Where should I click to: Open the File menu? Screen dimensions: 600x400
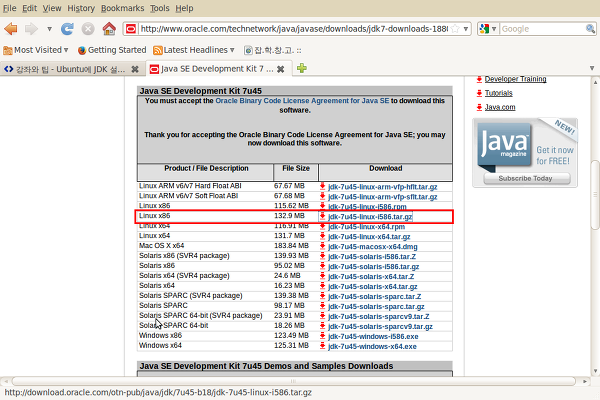pyautogui.click(x=10, y=8)
